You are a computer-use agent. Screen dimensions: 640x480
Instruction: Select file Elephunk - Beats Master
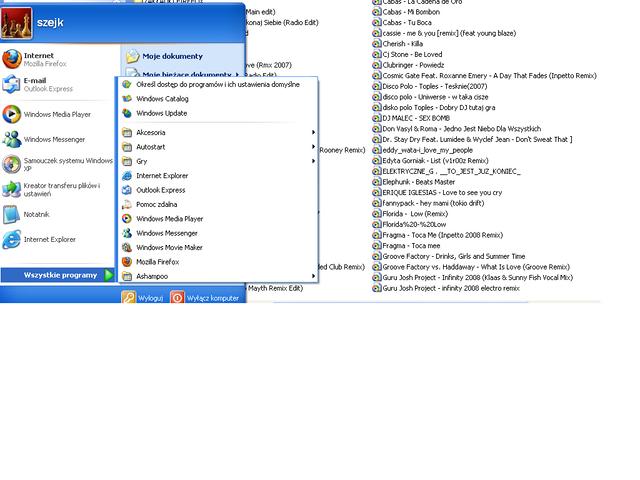418,182
